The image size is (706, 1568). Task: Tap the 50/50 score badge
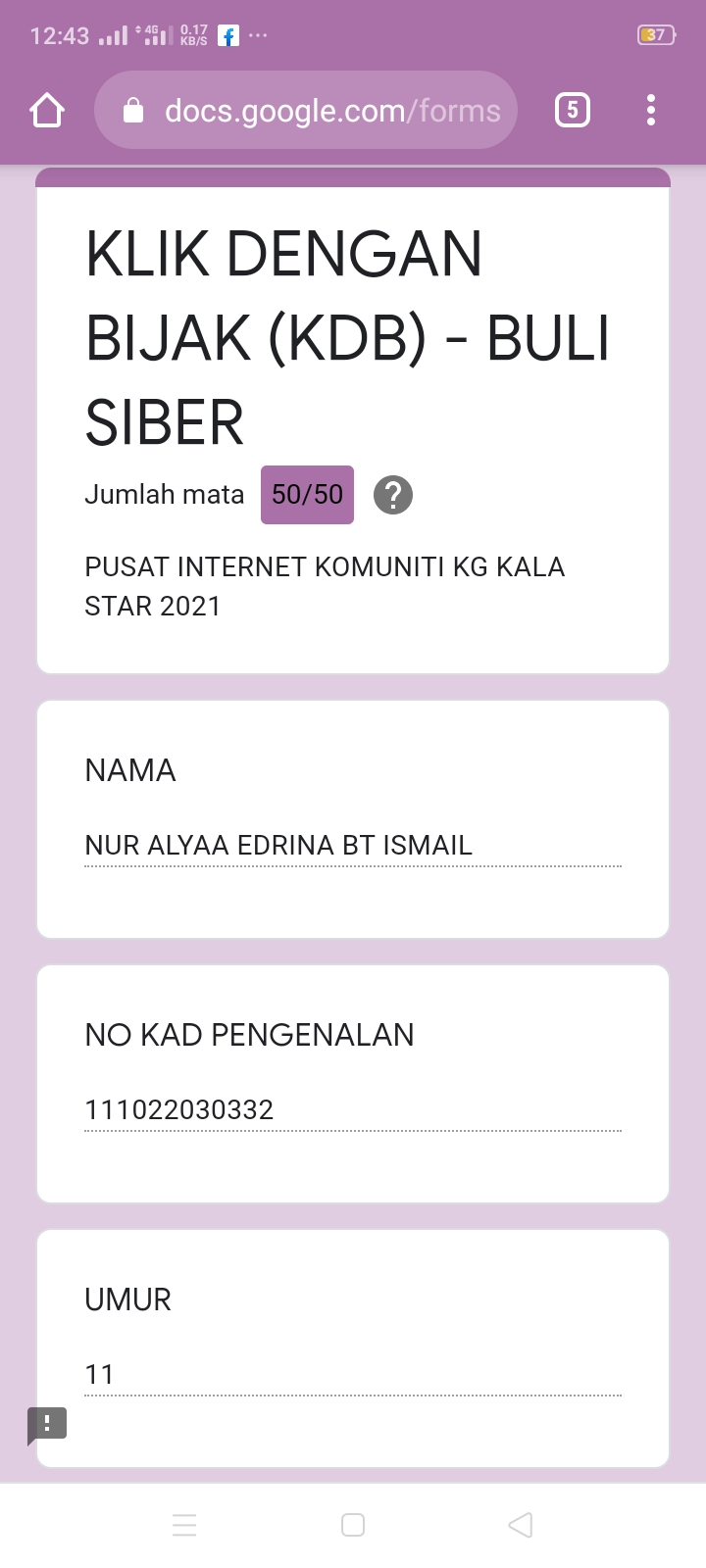(x=307, y=495)
